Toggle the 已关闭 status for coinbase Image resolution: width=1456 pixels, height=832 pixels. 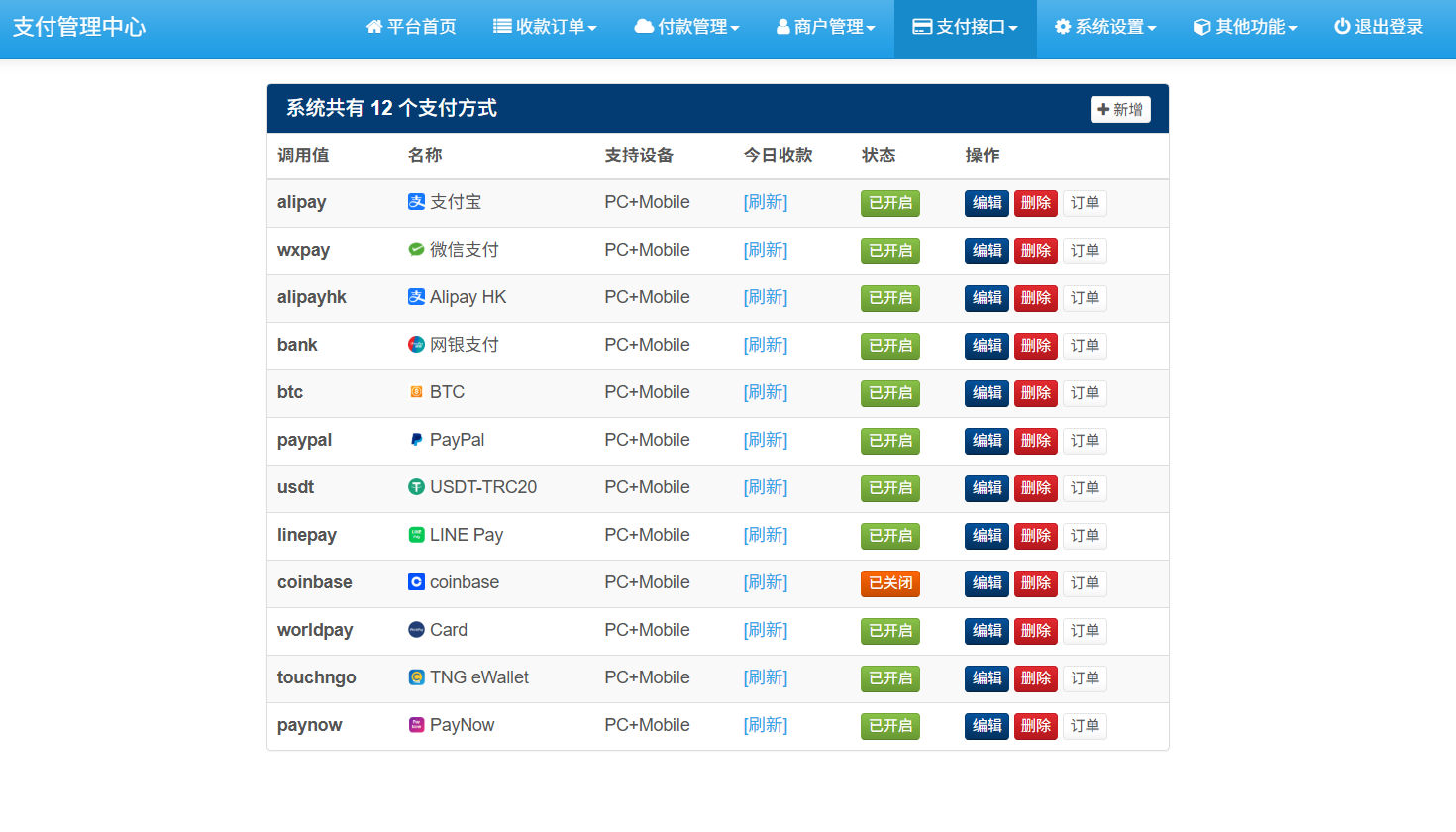890,583
